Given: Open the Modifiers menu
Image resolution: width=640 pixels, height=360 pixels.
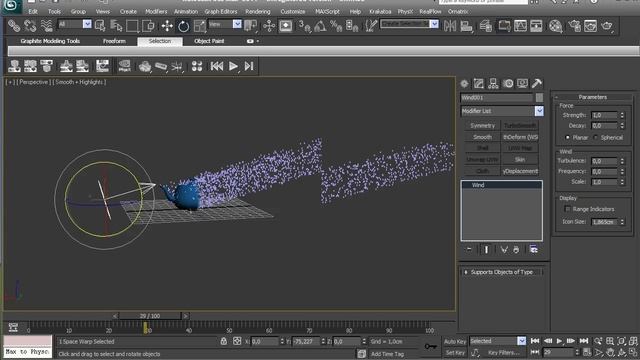Looking at the screenshot, I should pos(156,11).
